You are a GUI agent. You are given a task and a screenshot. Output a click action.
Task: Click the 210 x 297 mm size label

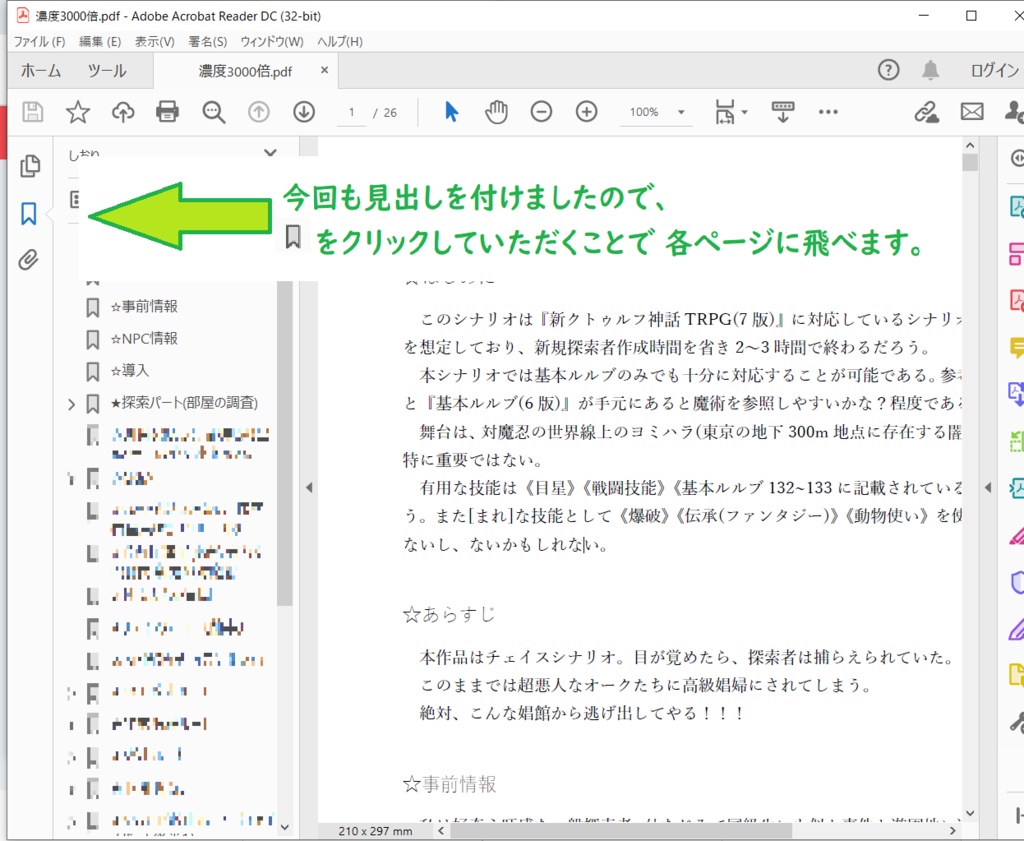click(x=376, y=831)
